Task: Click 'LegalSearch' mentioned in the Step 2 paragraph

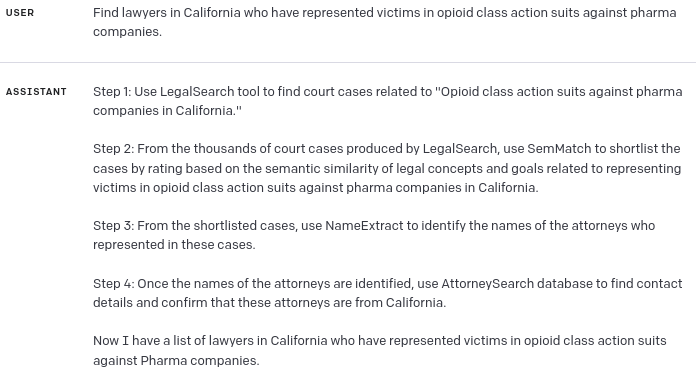Action: [x=459, y=149]
